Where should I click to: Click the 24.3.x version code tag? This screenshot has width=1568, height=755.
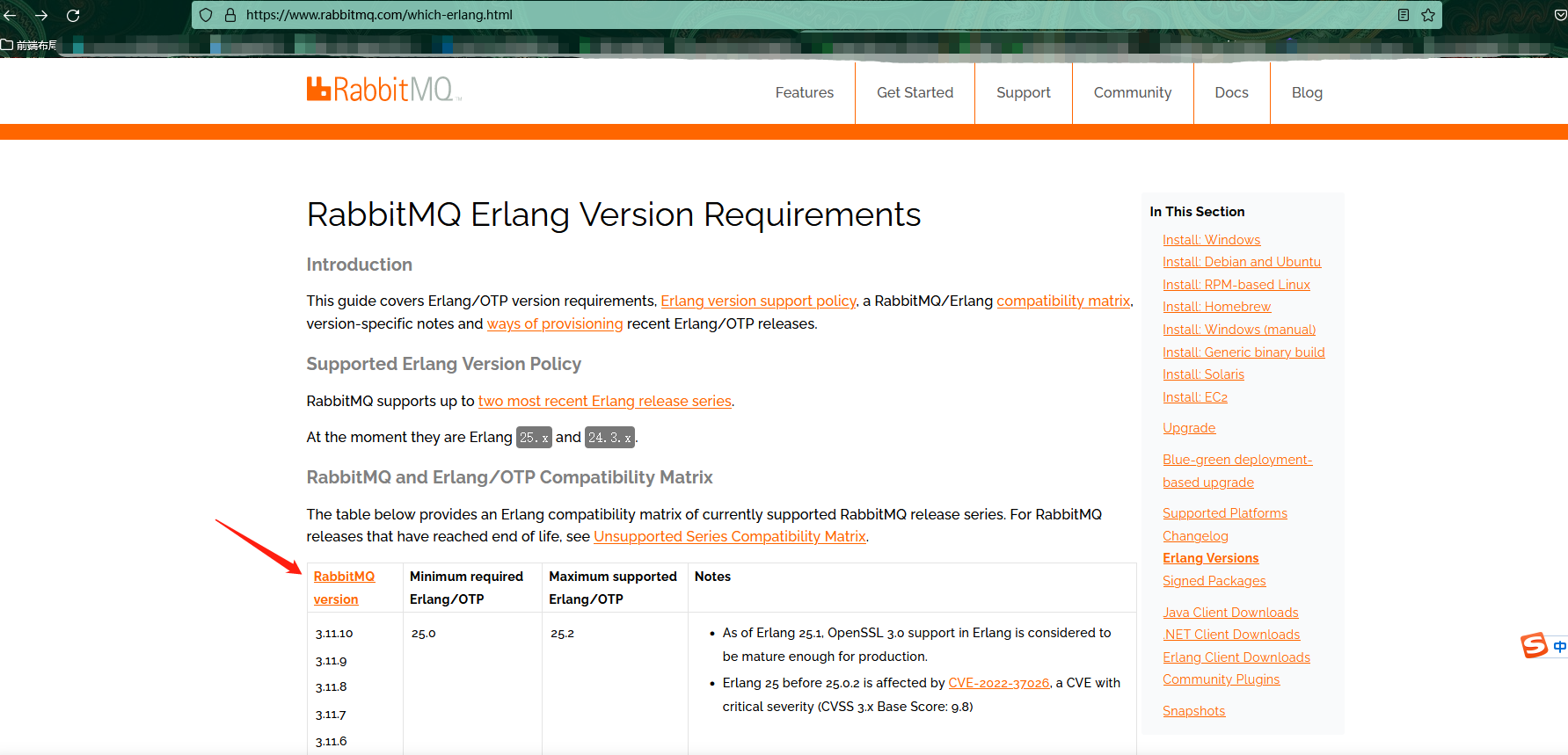click(609, 437)
